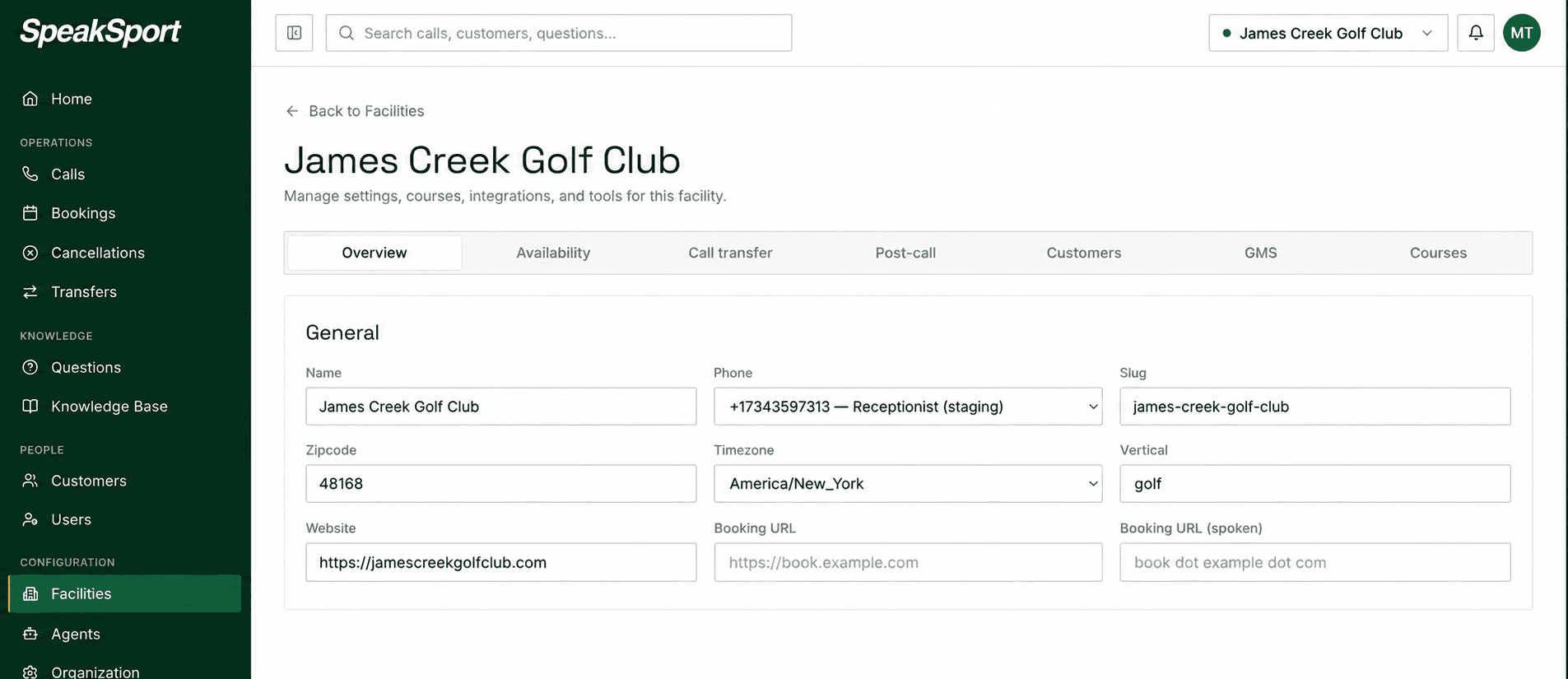Image resolution: width=1568 pixels, height=679 pixels.
Task: Click the Booking URL (spoken) field
Action: pos(1315,562)
